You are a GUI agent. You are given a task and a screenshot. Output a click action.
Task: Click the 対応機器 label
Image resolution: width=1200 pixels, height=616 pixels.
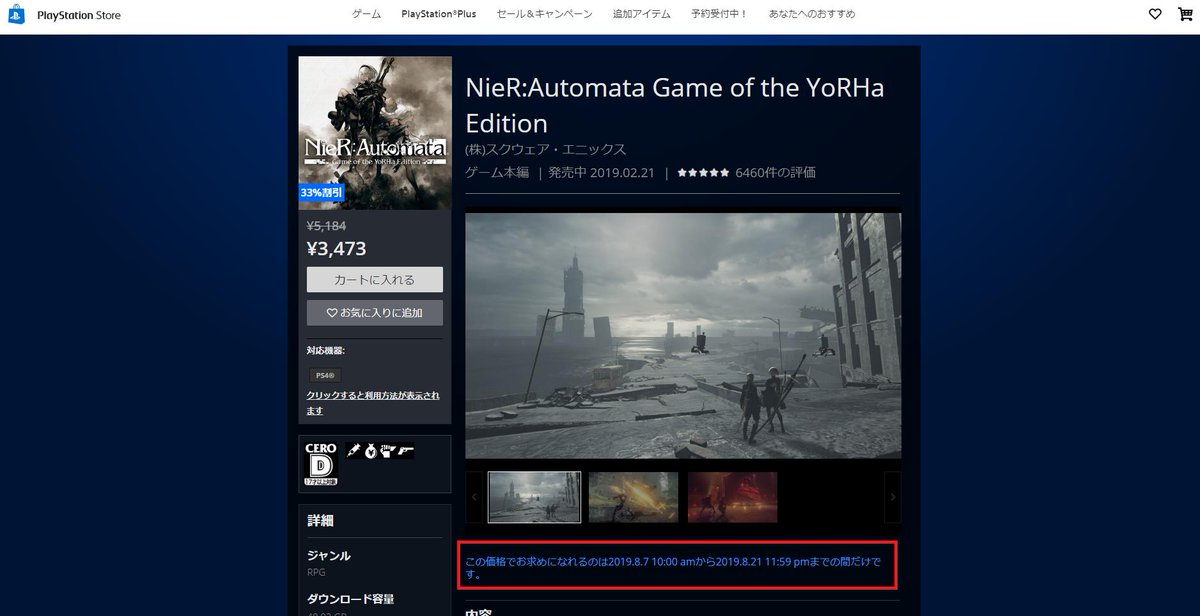click(x=326, y=351)
